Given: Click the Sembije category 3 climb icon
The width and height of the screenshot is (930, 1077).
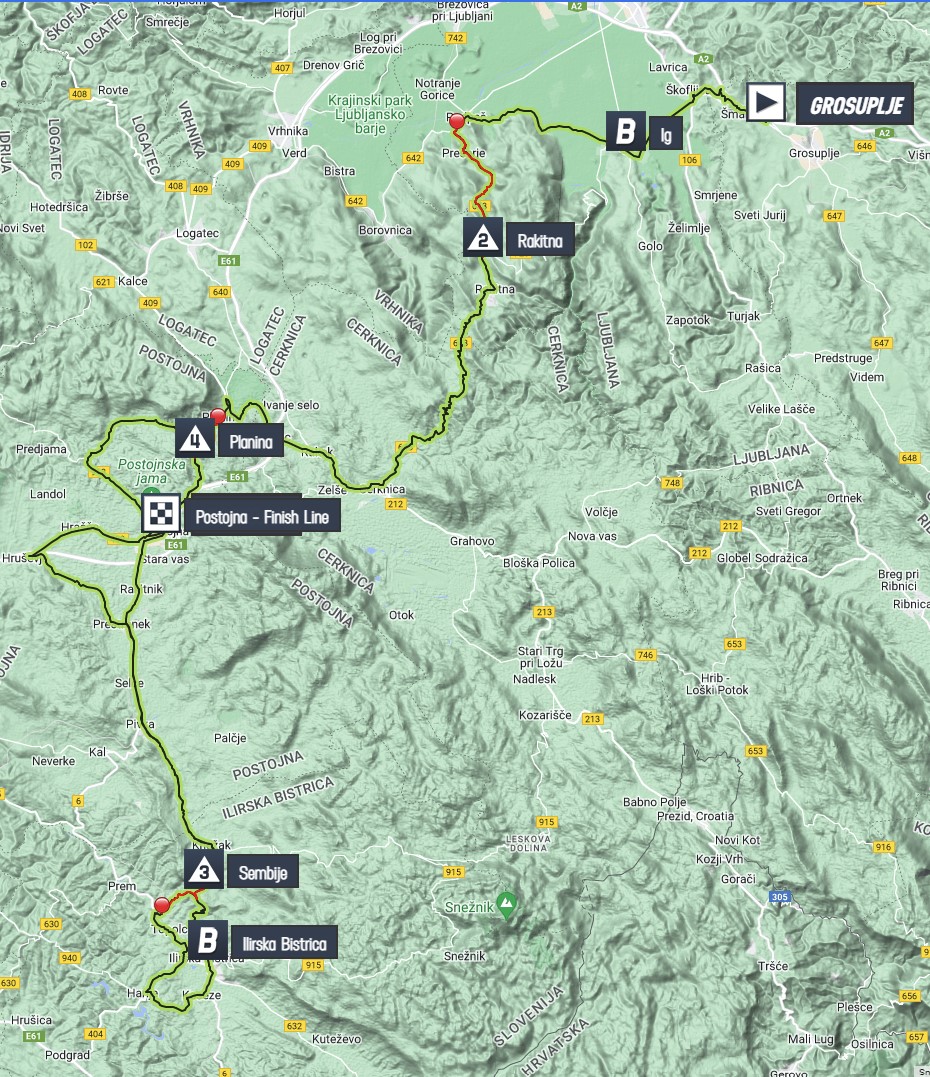Looking at the screenshot, I should (x=203, y=869).
